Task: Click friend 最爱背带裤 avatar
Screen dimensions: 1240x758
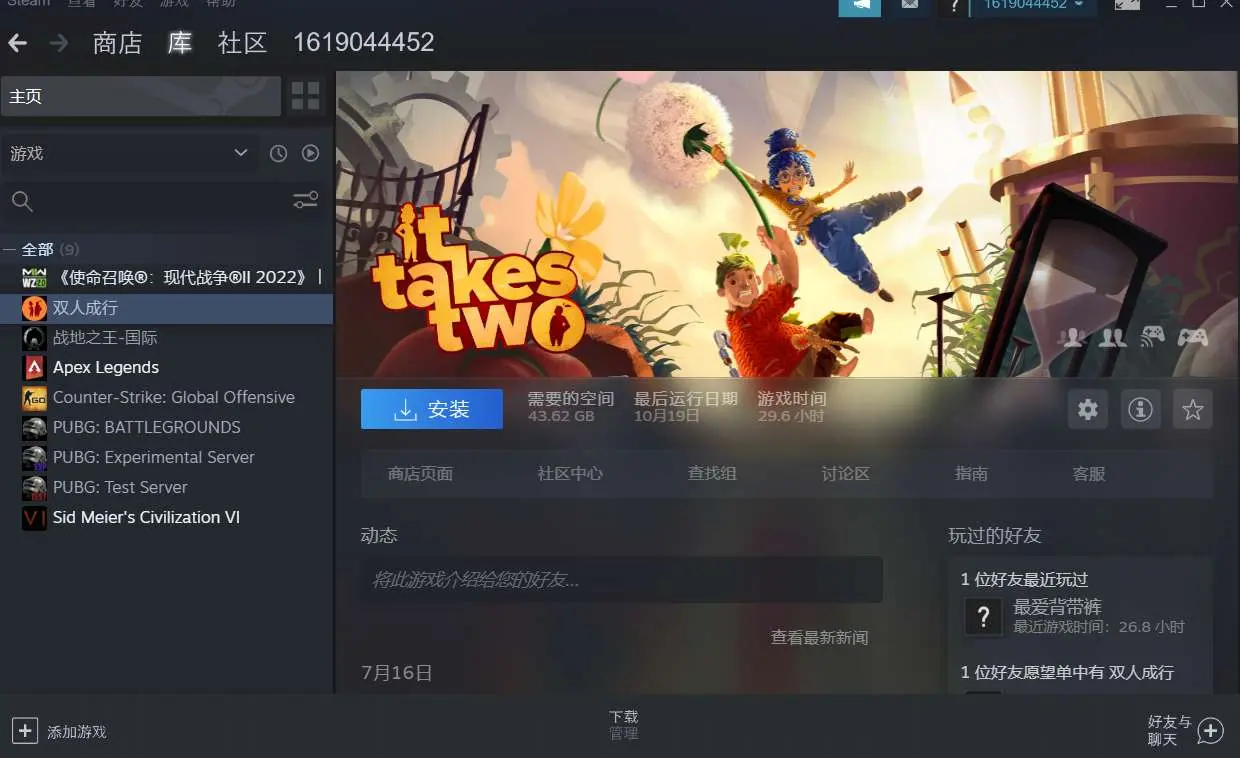Action: (x=983, y=616)
